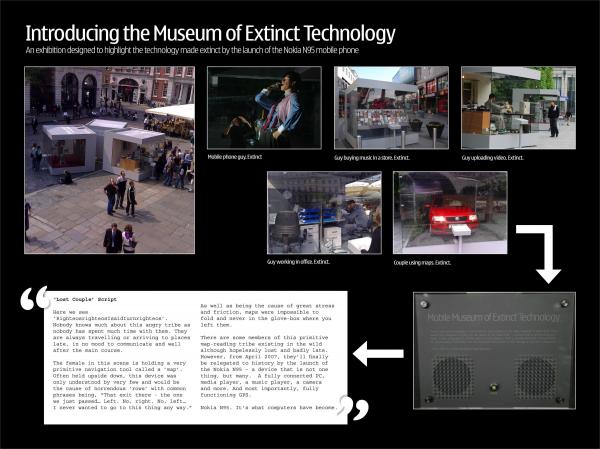Click the headline 'Introducing the Museum of Extinct Technology'
Image resolution: width=600 pixels, height=449 pixels.
point(210,33)
